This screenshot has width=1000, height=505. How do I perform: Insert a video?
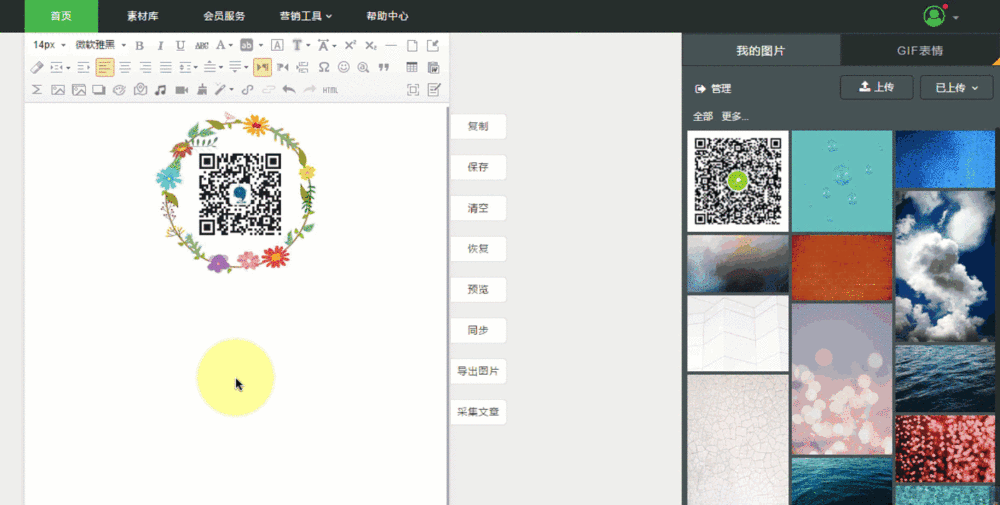click(x=181, y=90)
